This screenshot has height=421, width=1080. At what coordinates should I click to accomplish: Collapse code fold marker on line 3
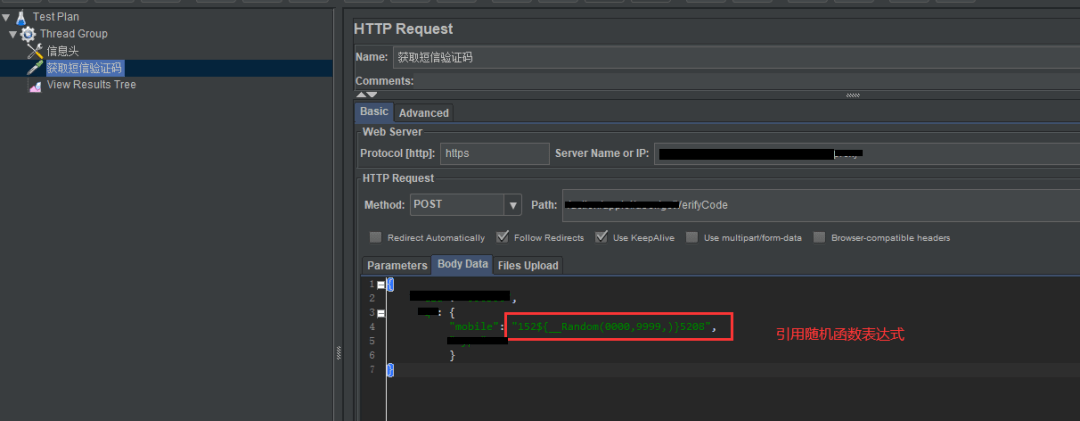point(380,313)
